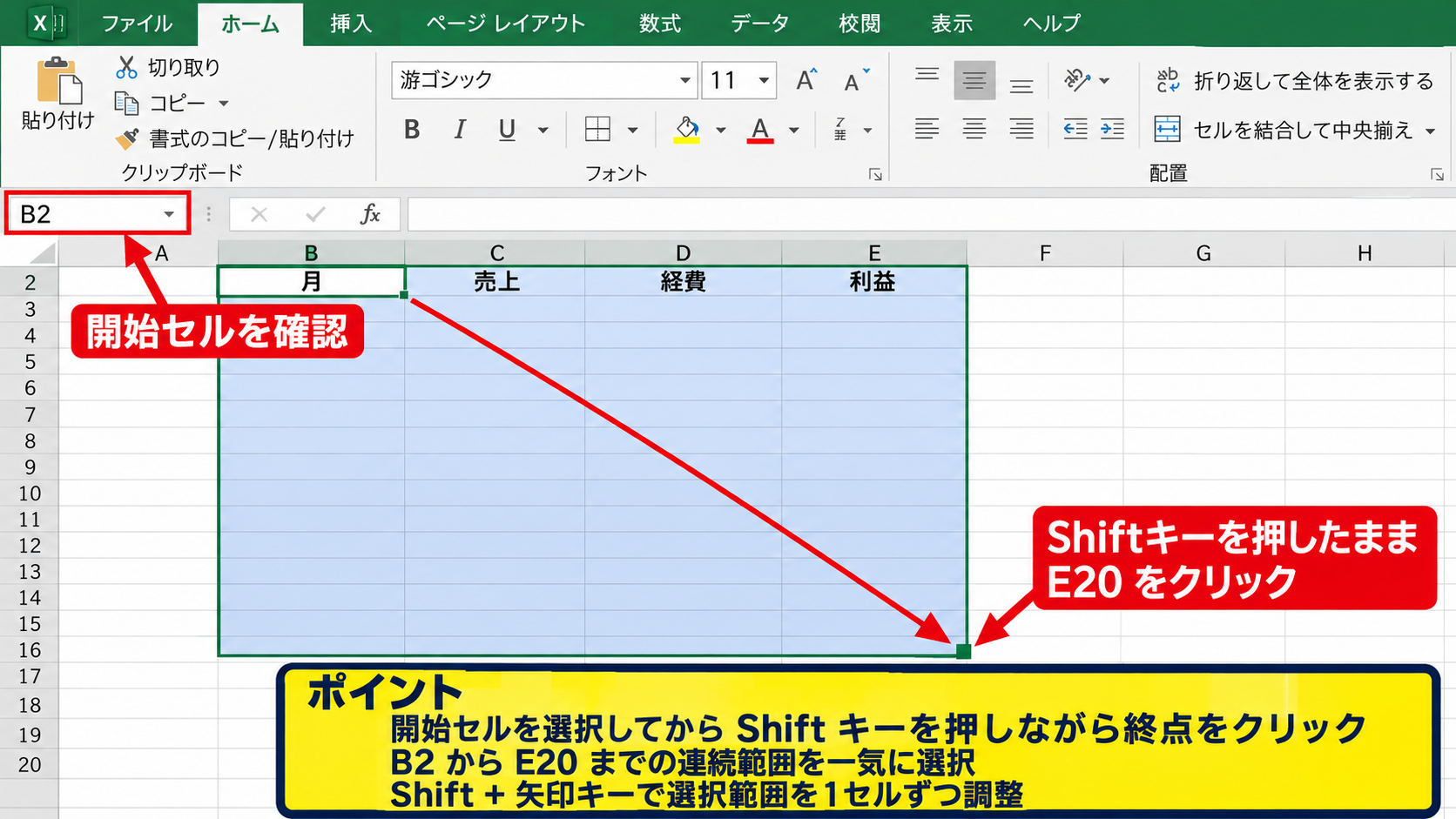
Task: Toggle Bold formatting
Action: tap(412, 130)
